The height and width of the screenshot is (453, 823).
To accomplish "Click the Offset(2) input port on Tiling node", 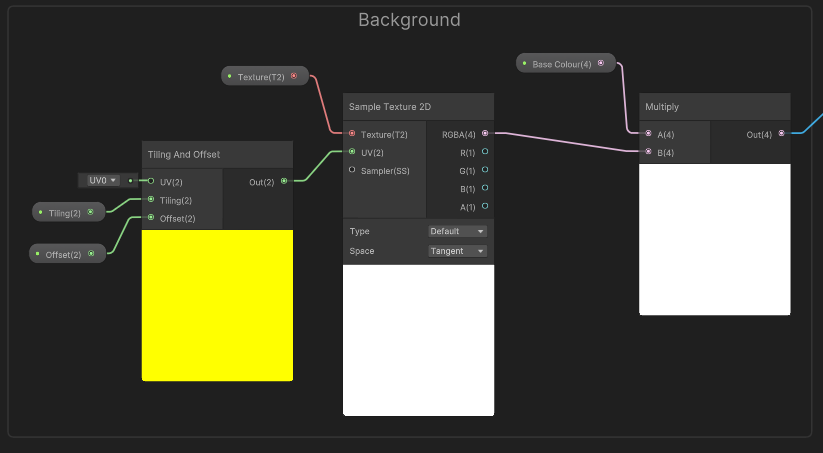I will [151, 218].
